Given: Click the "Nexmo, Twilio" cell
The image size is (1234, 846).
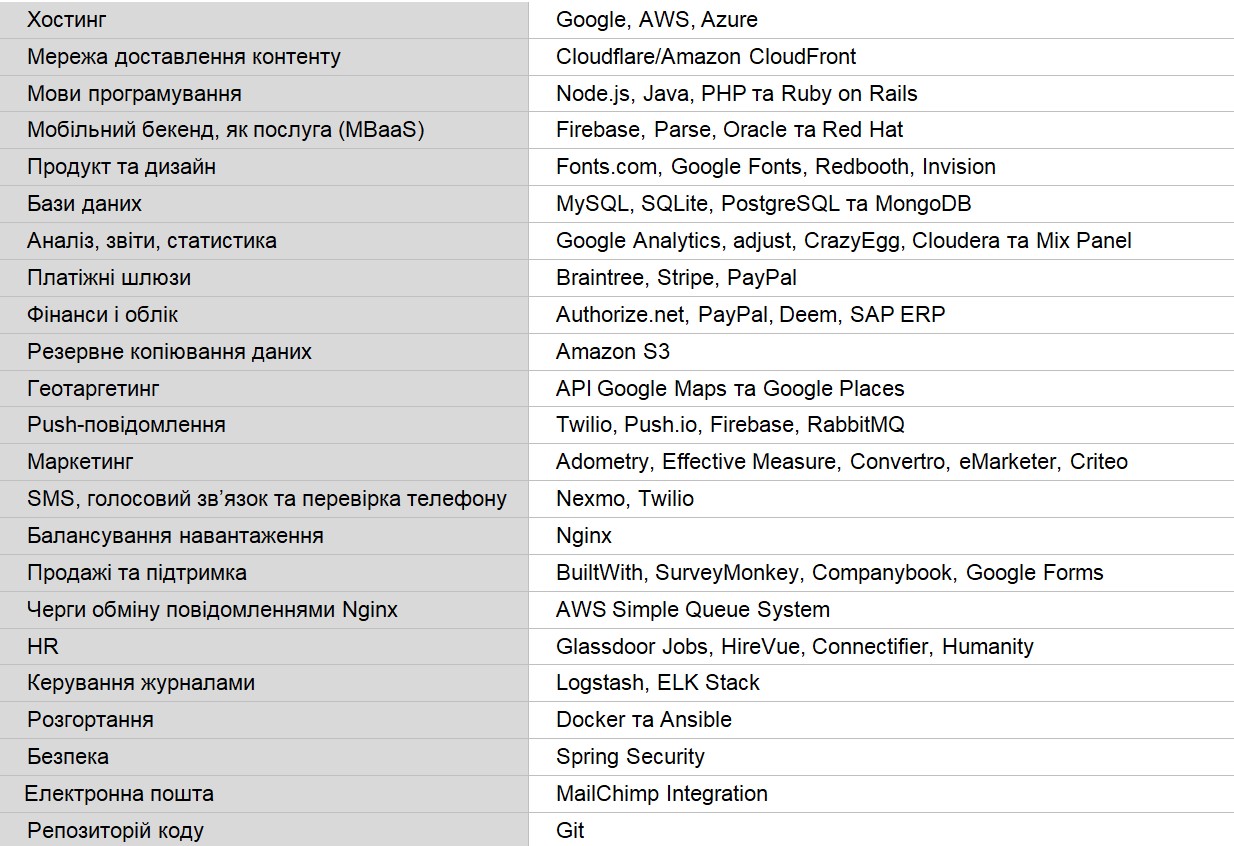Looking at the screenshot, I should click(x=625, y=499).
